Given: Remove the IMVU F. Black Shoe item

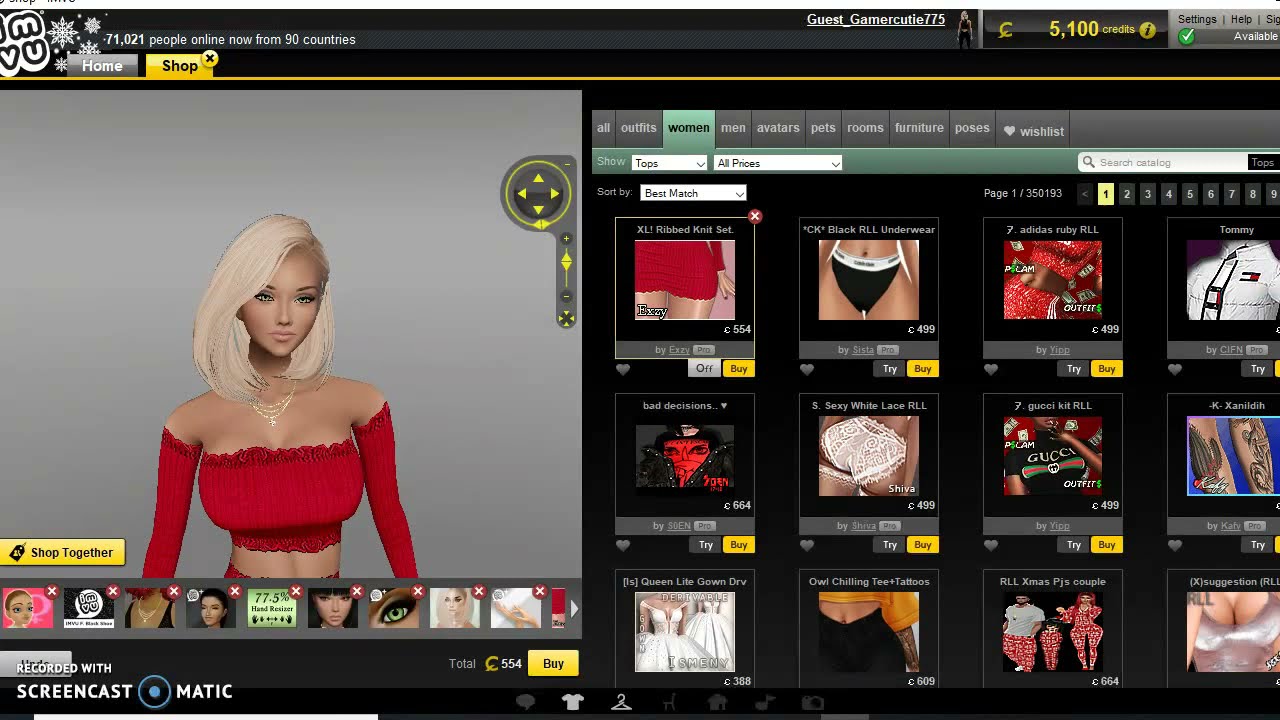Looking at the screenshot, I should click(x=113, y=592).
